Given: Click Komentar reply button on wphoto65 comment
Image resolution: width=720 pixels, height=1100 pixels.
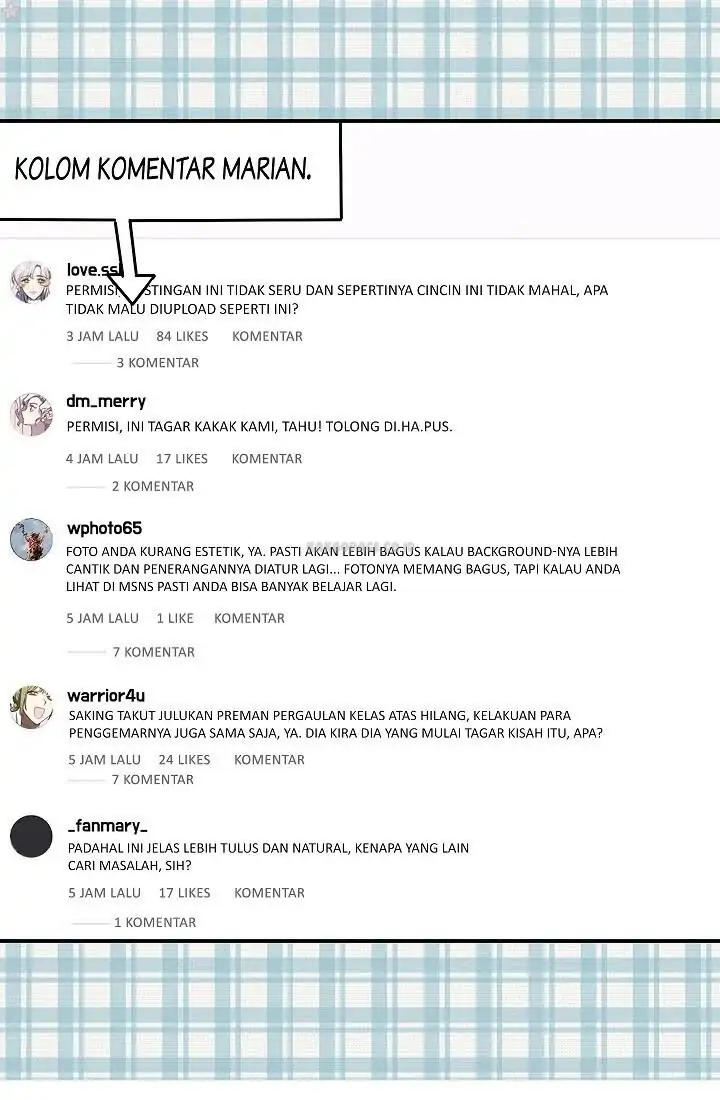Looking at the screenshot, I should [x=249, y=618].
